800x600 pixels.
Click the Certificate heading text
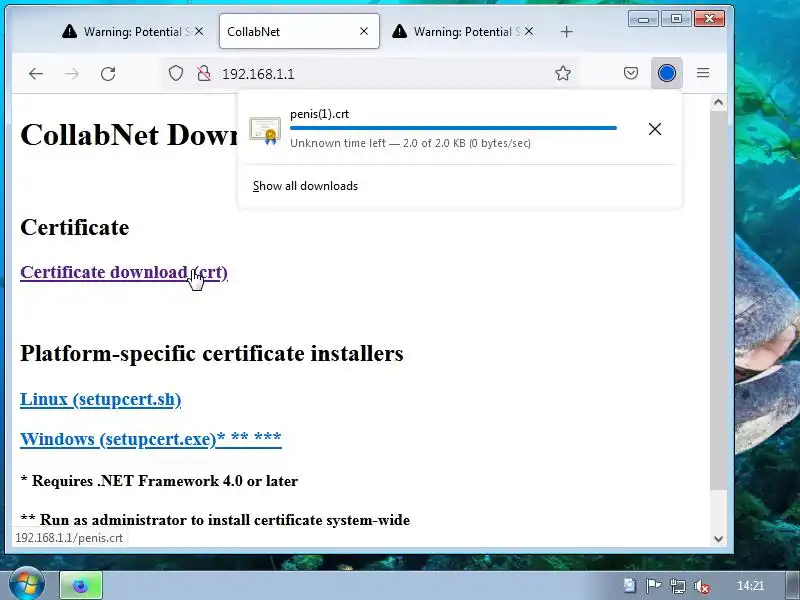(x=74, y=227)
